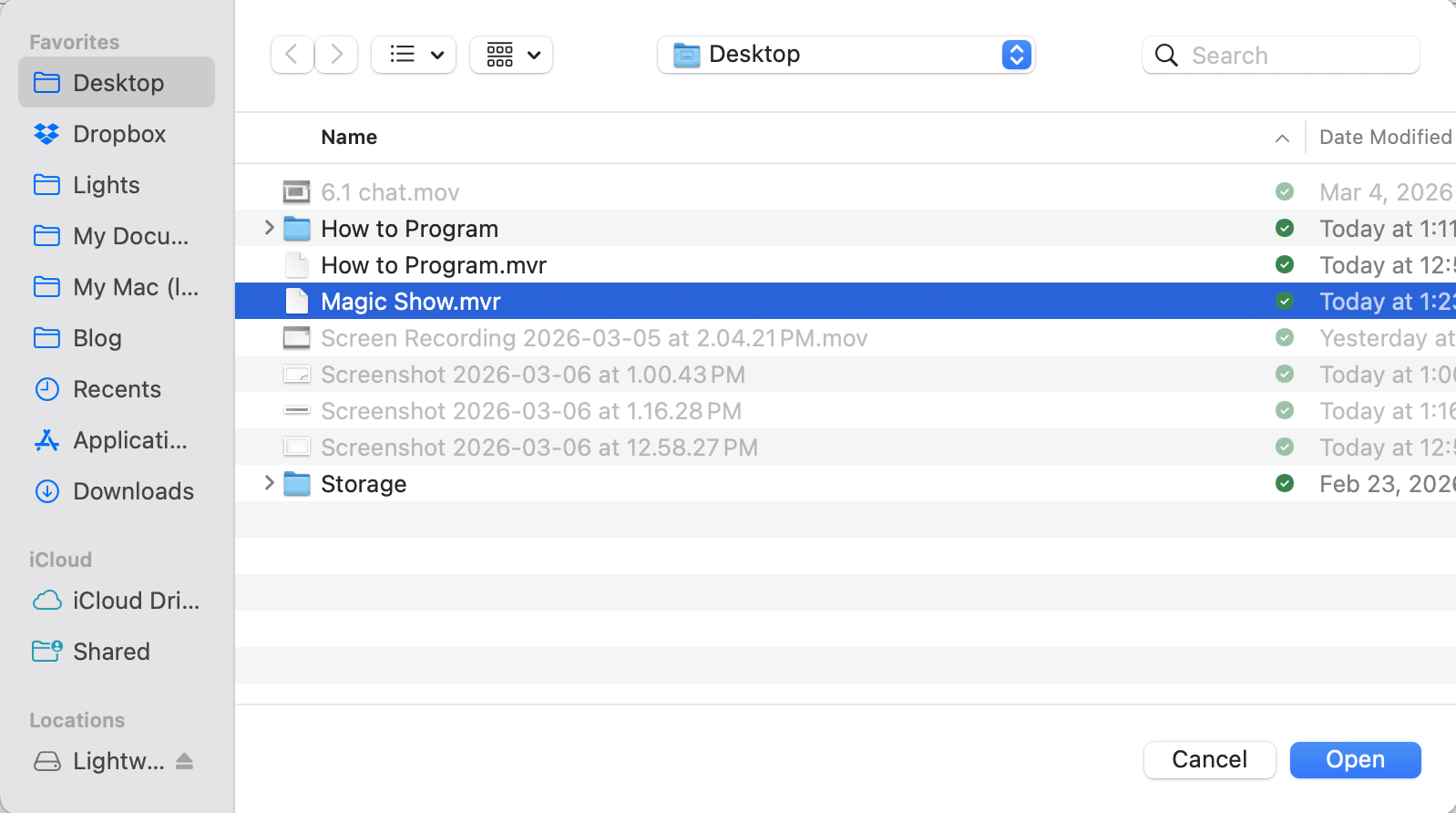Open Dropbox in the sidebar
Image resolution: width=1456 pixels, height=813 pixels.
[118, 134]
